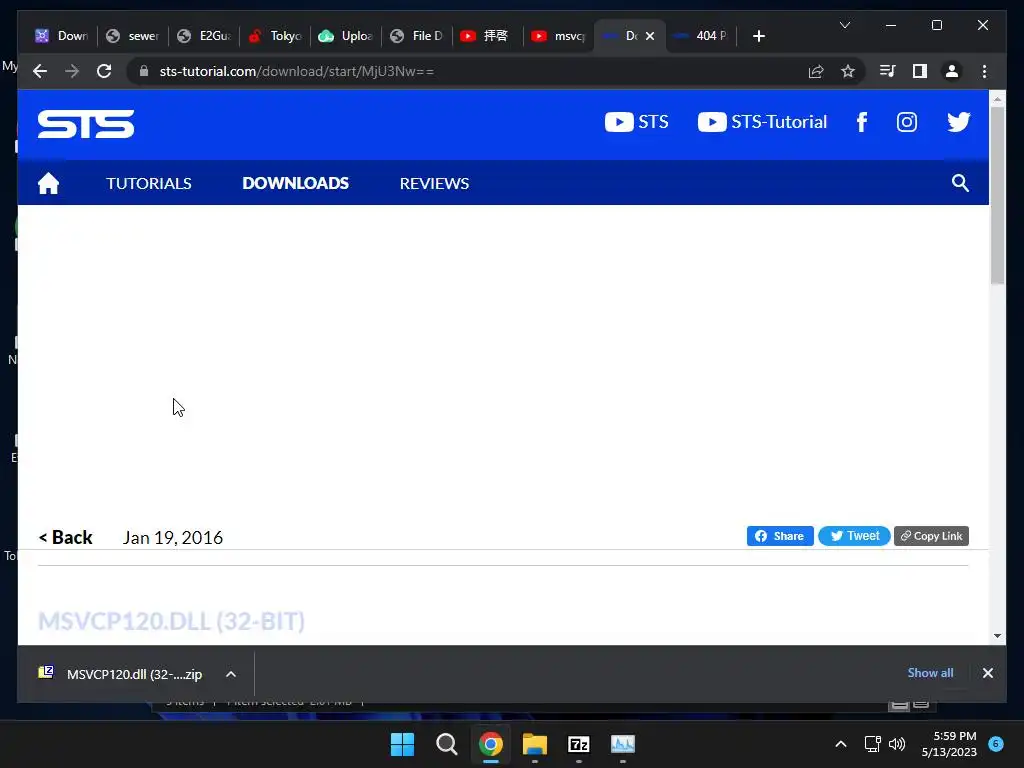
Task: Tweet this download page
Action: coord(854,536)
